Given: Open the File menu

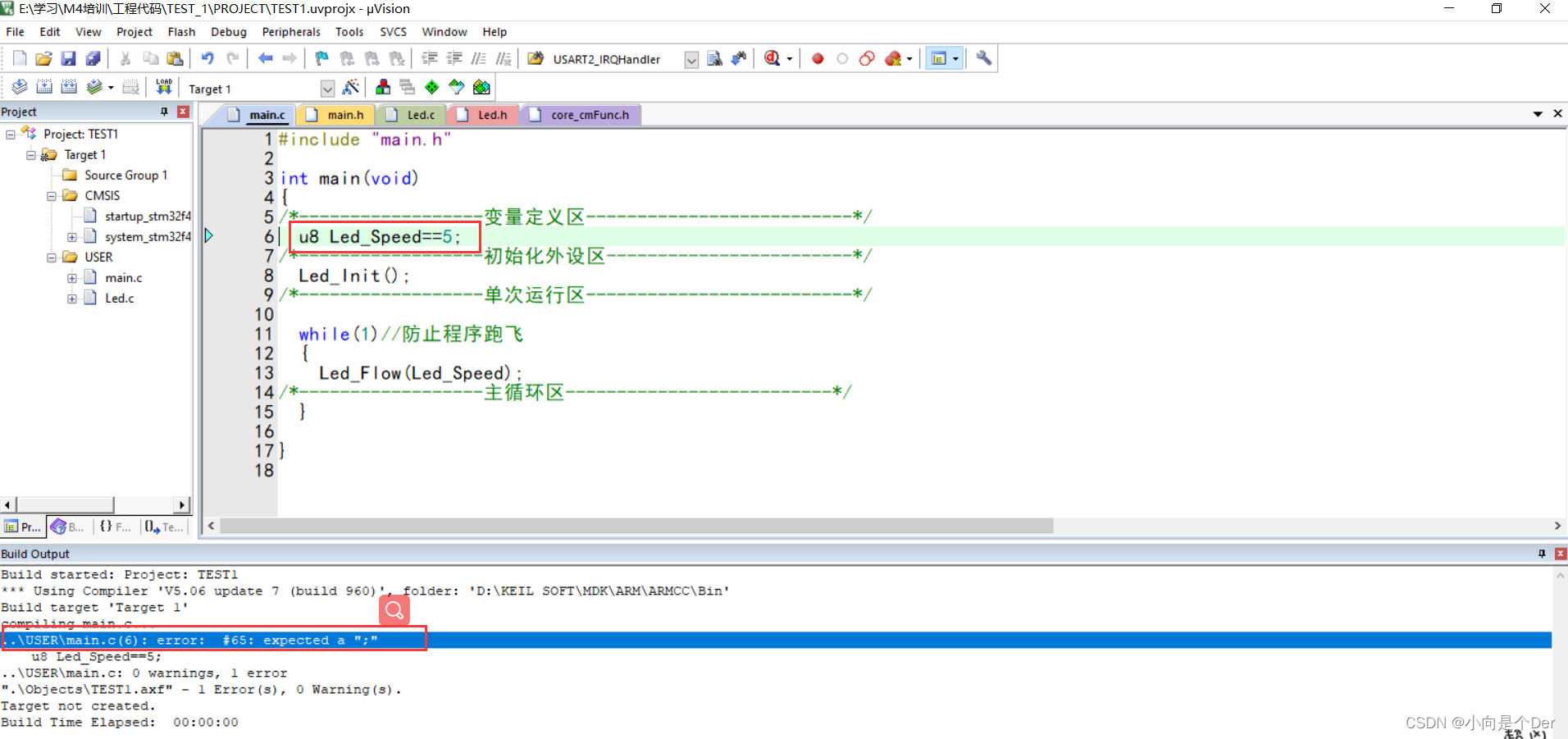Looking at the screenshot, I should pos(15,32).
